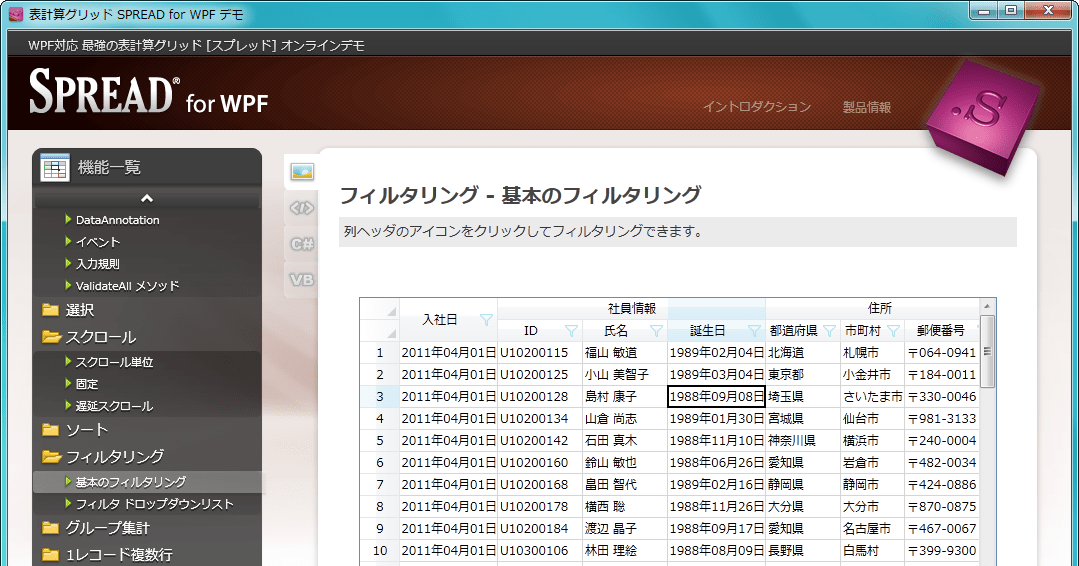The image size is (1079, 566).
Task: Open the イベント item
Action: tap(97, 242)
